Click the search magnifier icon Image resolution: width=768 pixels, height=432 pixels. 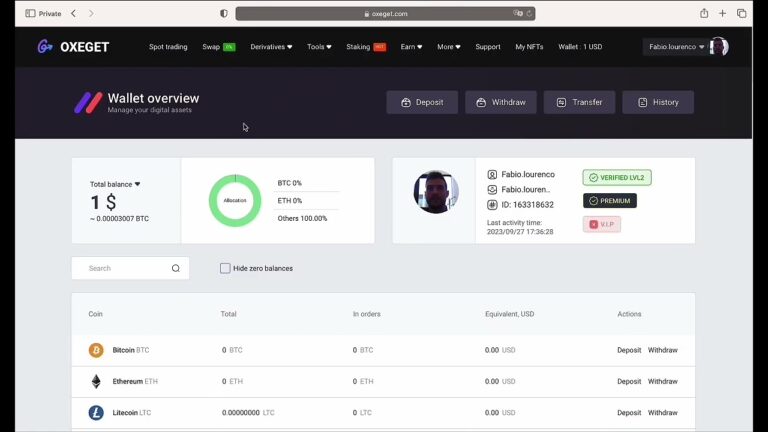(176, 268)
